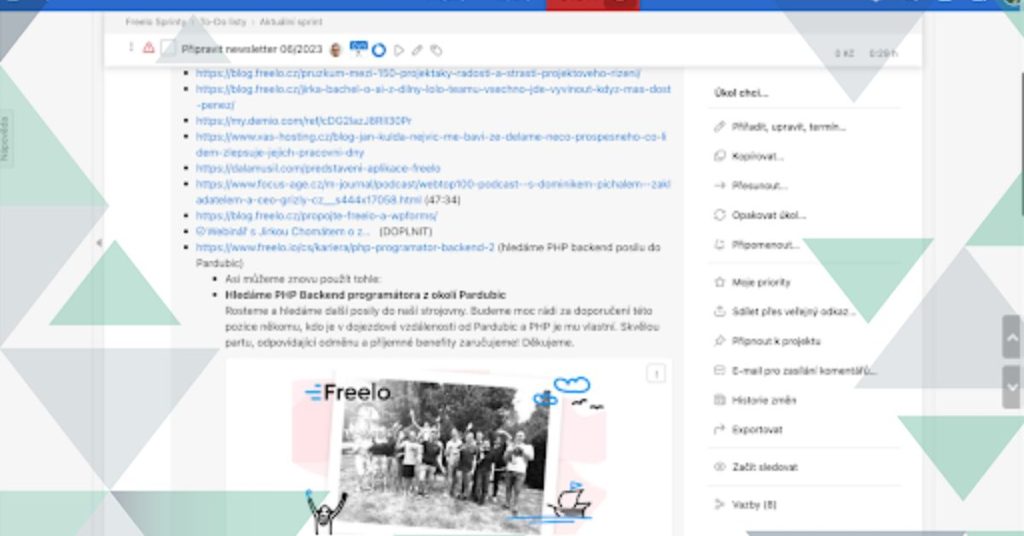This screenshot has width=1024, height=536.
Task: Click the blue circle status icon
Action: (x=379, y=50)
